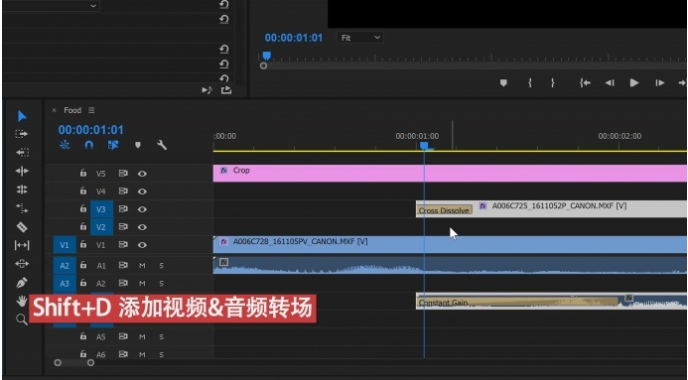688x380 pixels.
Task: Mute audio track A1
Action: [142, 265]
